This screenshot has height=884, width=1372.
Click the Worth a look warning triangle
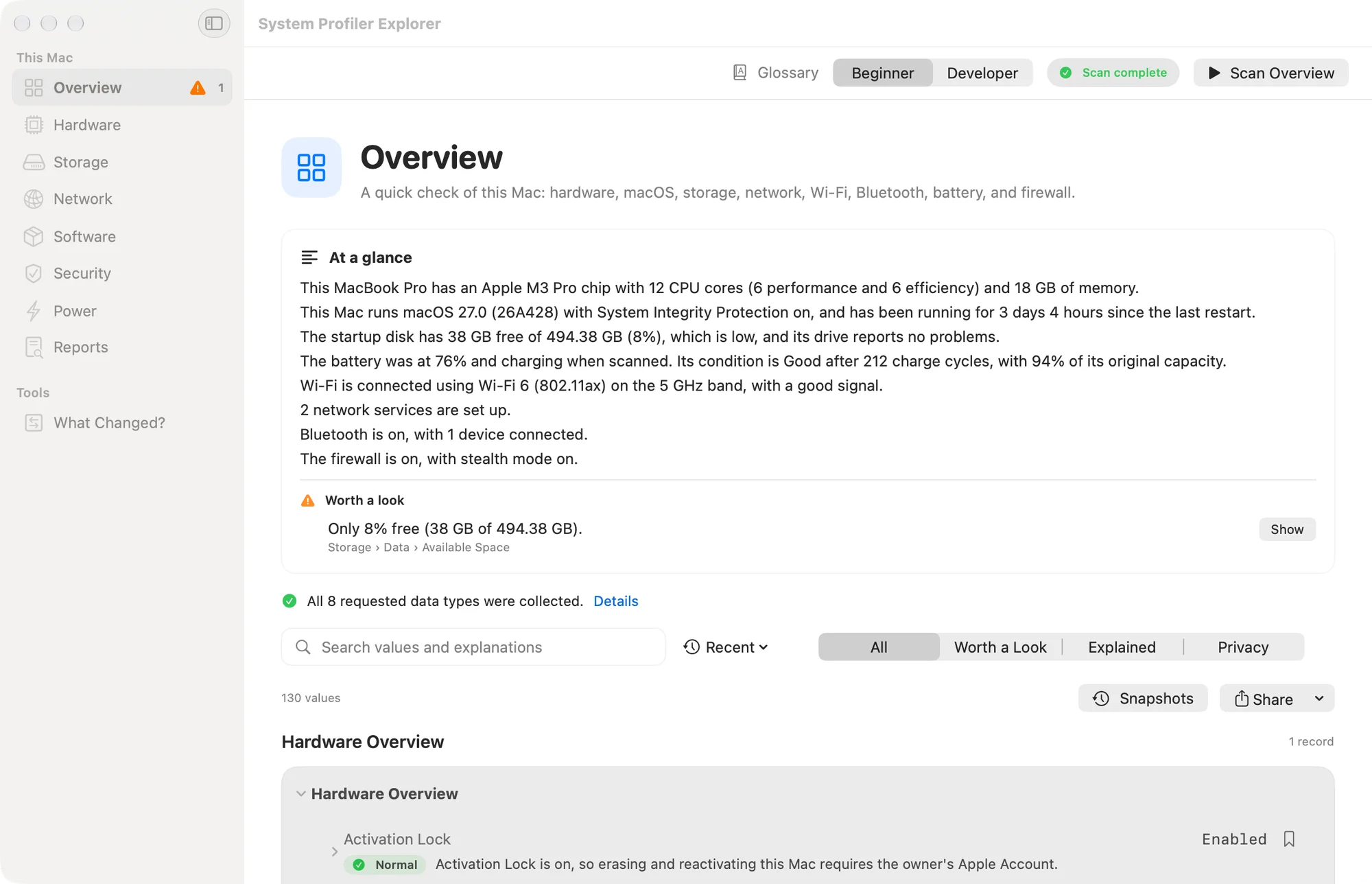click(x=308, y=500)
